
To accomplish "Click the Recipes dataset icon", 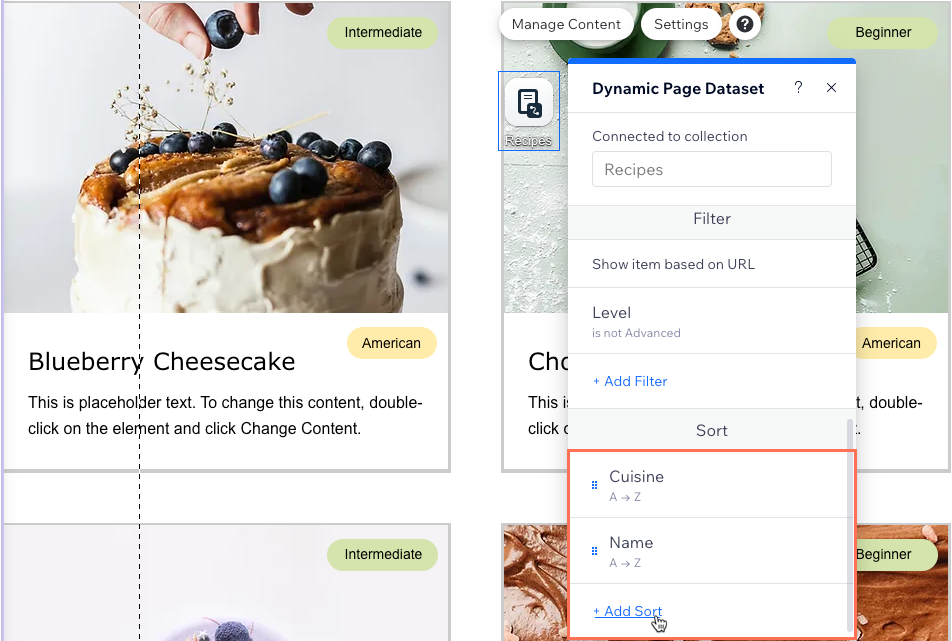I will (x=529, y=104).
